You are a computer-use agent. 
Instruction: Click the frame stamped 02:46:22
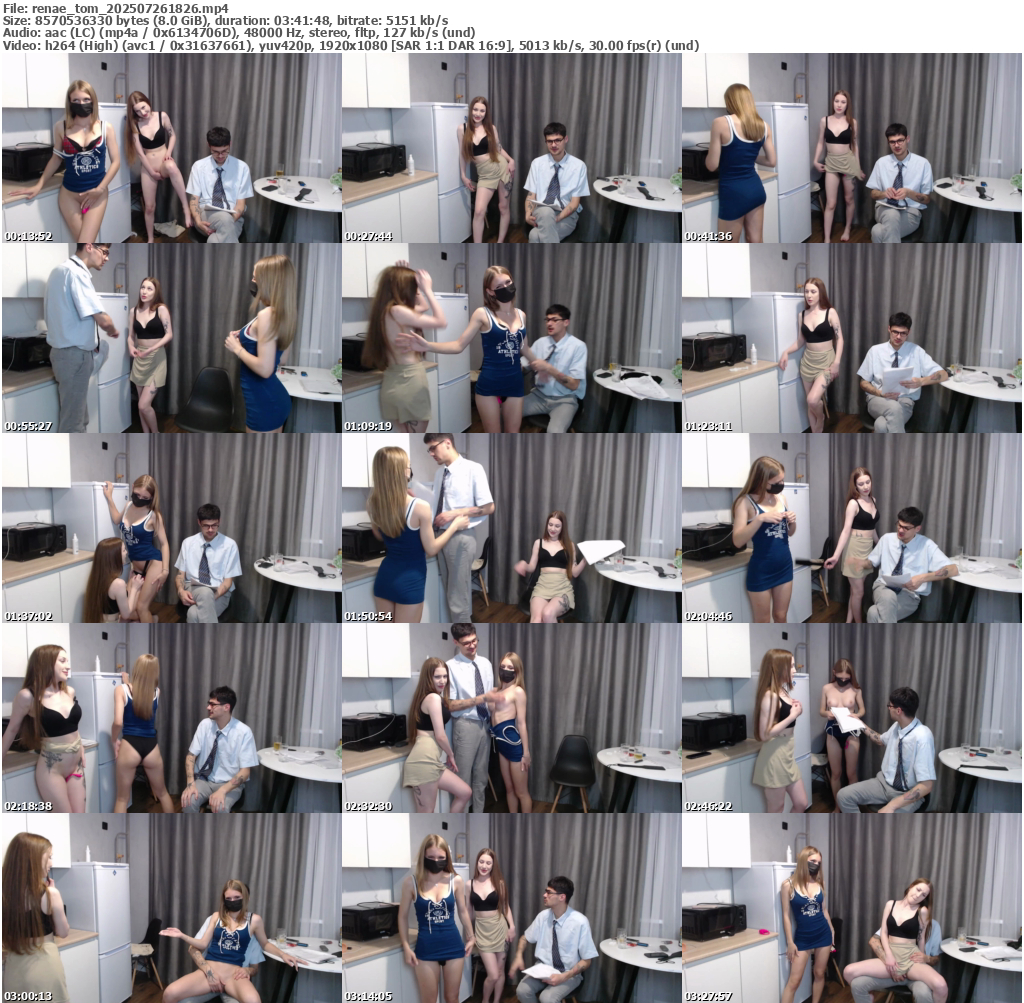coord(852,718)
